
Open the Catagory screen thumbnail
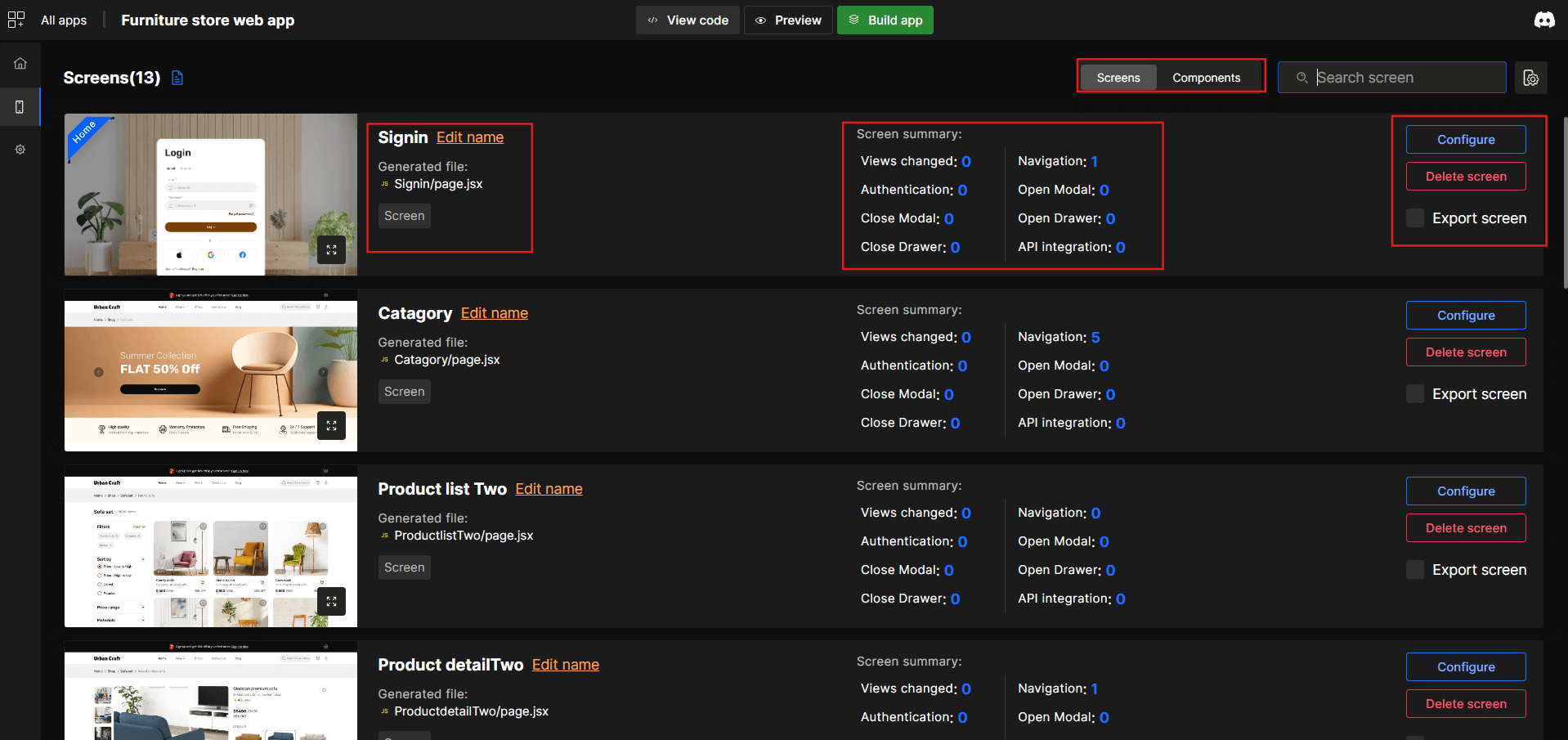pos(211,370)
